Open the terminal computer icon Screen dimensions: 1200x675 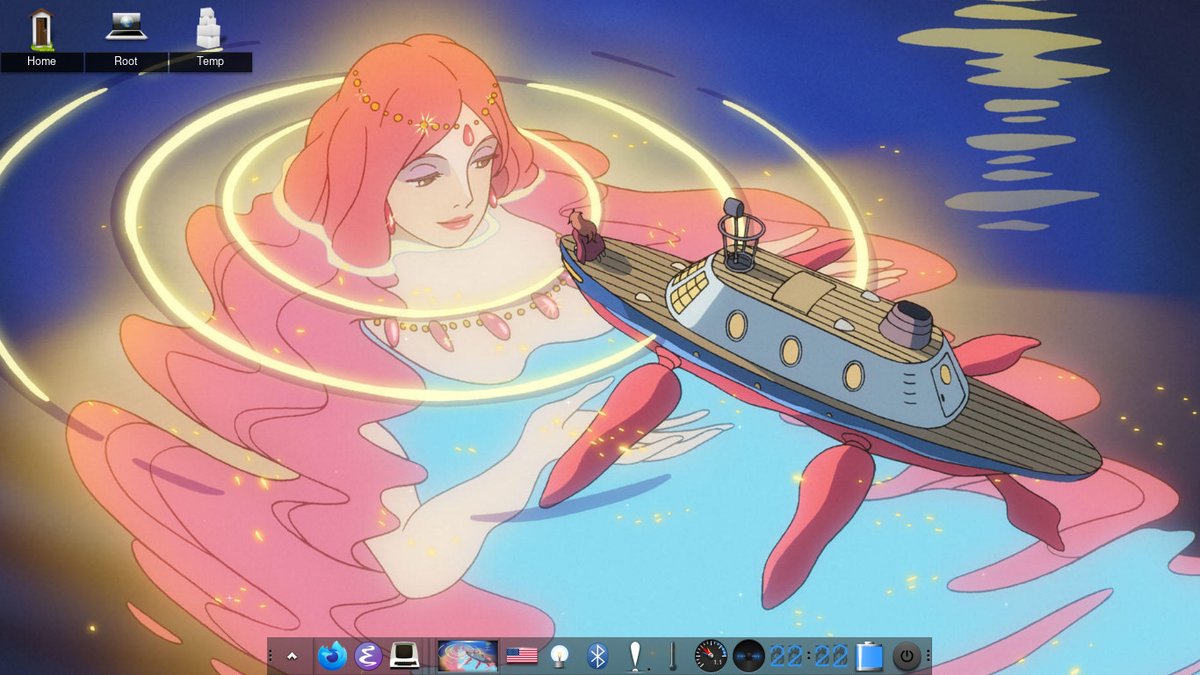[x=404, y=656]
